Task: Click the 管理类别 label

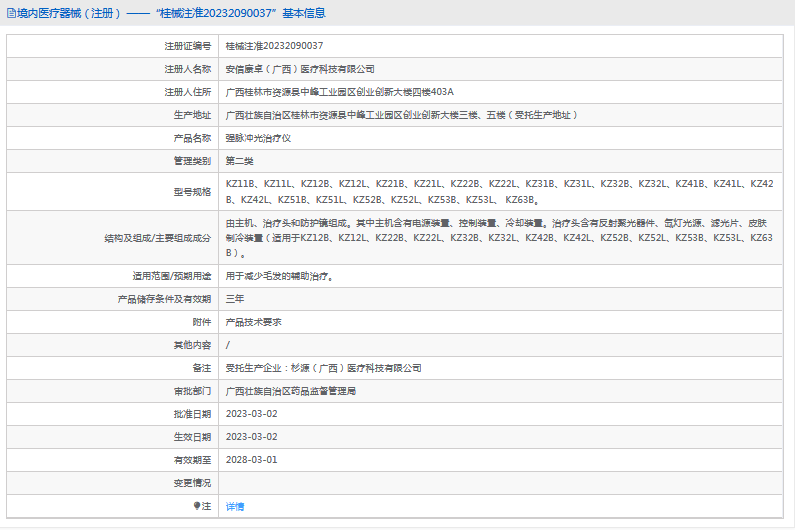Action: click(x=192, y=161)
